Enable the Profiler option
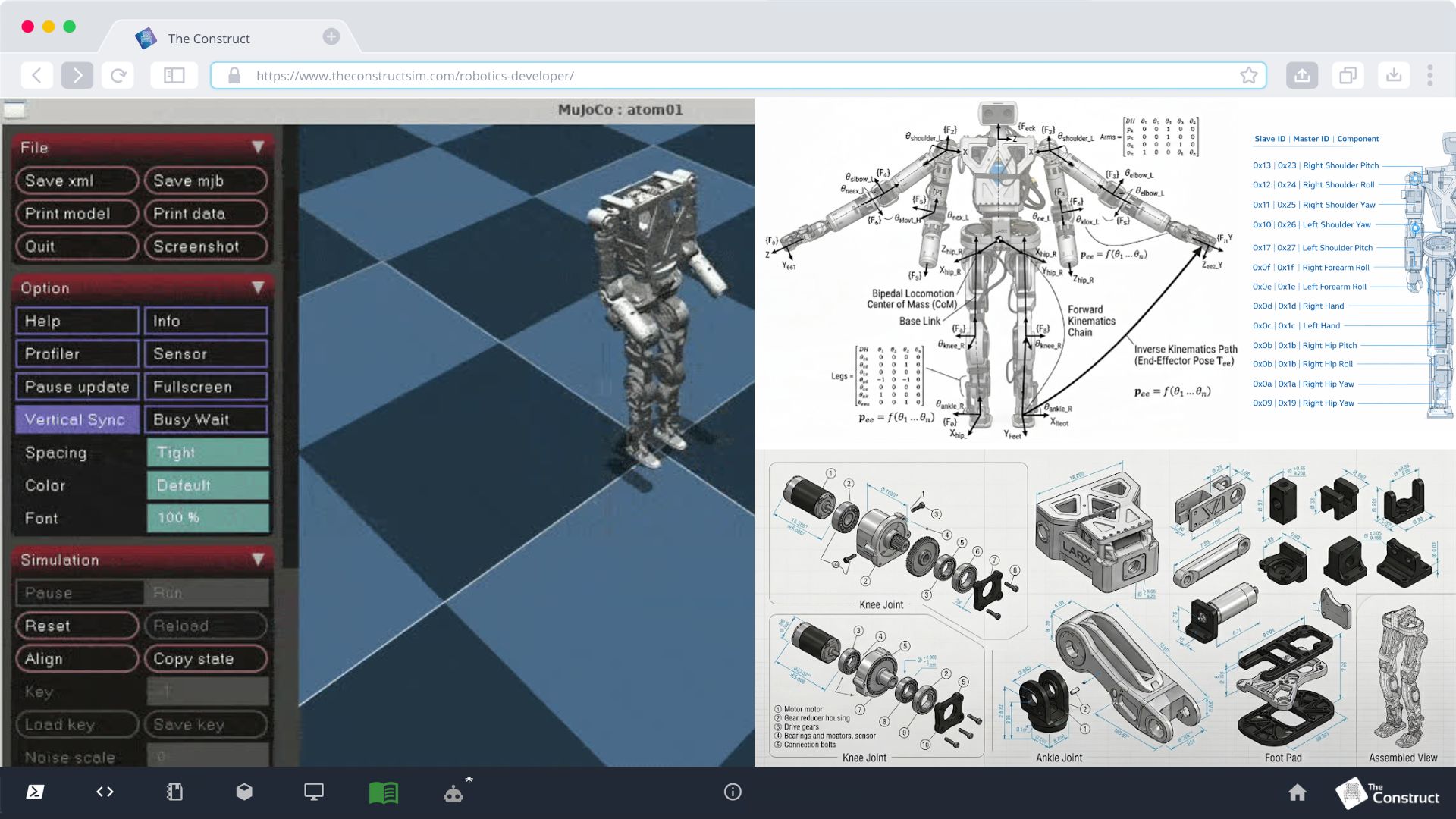The height and width of the screenshot is (819, 1456). tap(77, 354)
